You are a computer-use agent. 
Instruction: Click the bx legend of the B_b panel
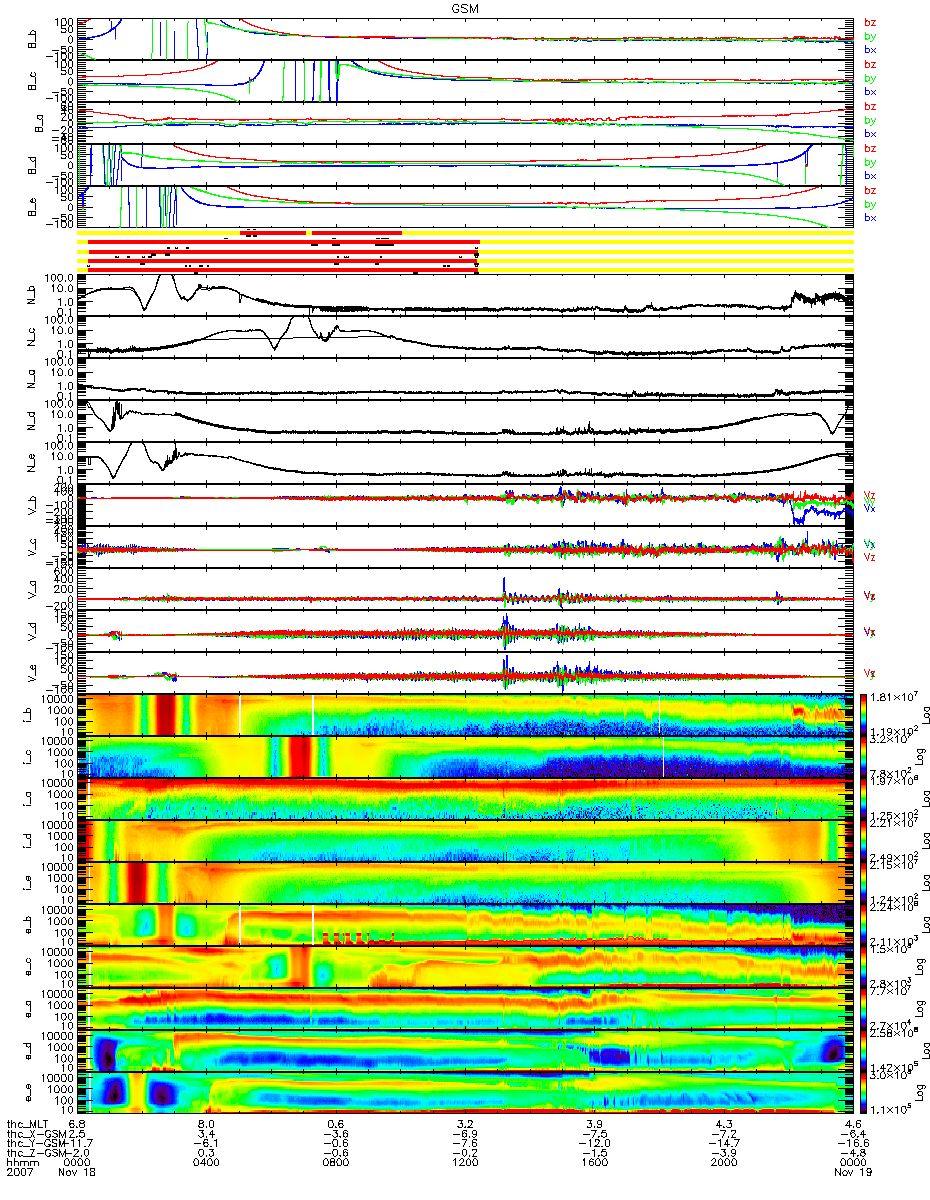point(870,49)
